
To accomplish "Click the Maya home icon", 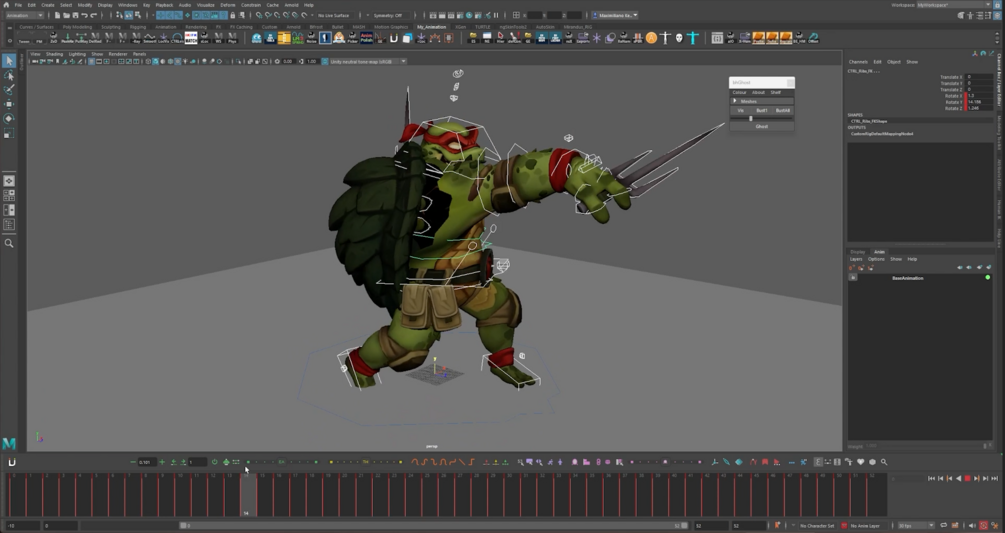I will click(x=6, y=4).
